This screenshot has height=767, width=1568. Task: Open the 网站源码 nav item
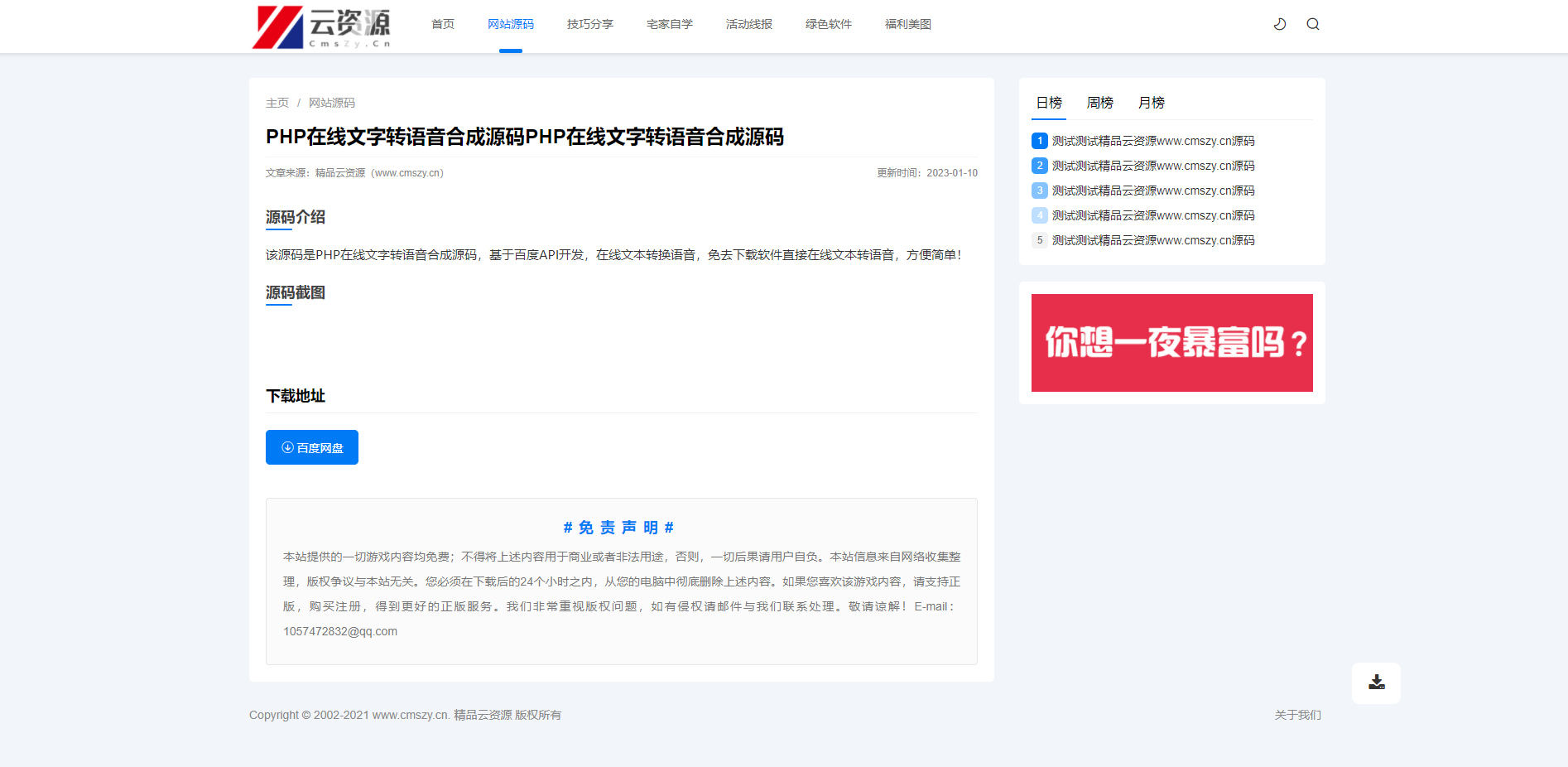point(511,24)
